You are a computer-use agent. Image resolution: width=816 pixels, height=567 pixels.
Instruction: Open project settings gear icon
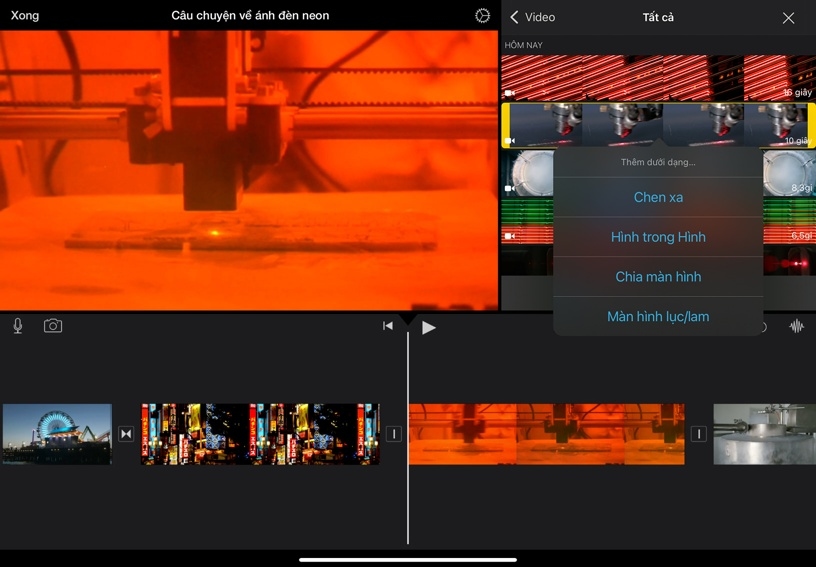tap(483, 16)
